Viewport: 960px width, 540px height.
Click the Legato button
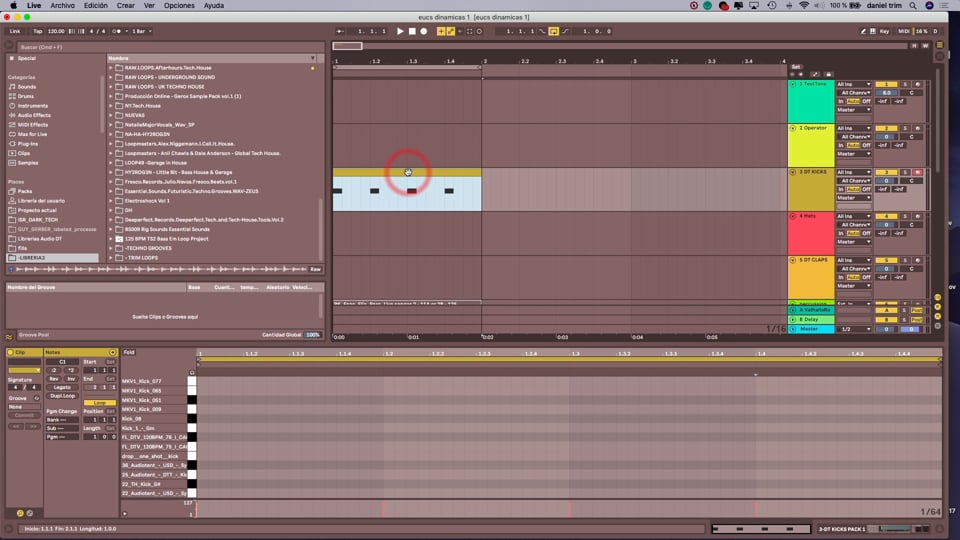(x=62, y=388)
